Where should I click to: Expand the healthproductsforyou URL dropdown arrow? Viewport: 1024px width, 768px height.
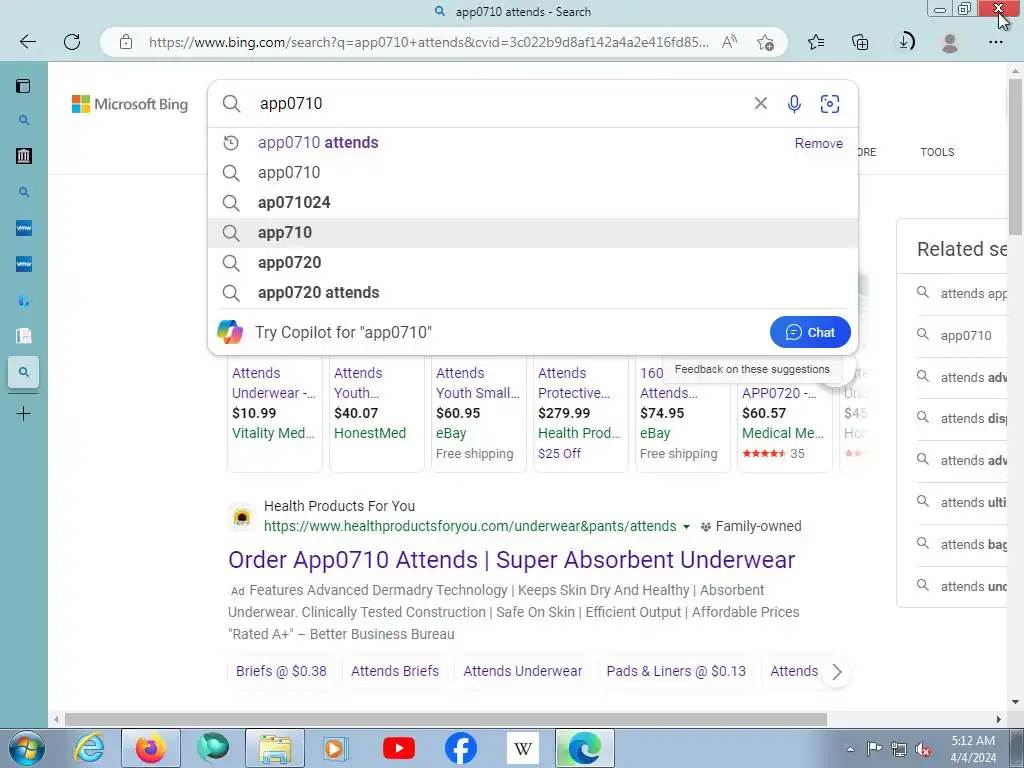(686, 526)
